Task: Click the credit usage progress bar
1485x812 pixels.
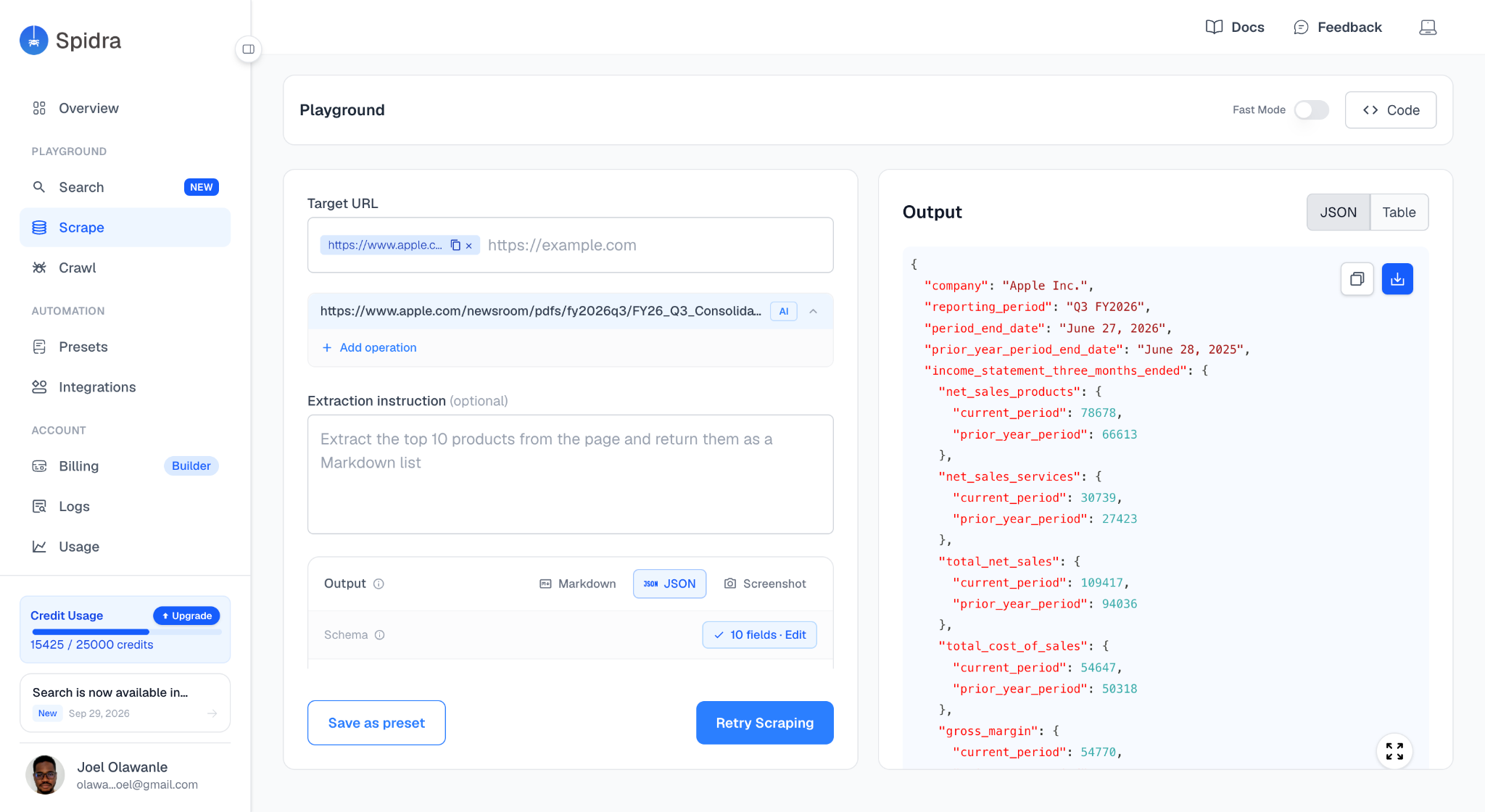Action: [125, 632]
